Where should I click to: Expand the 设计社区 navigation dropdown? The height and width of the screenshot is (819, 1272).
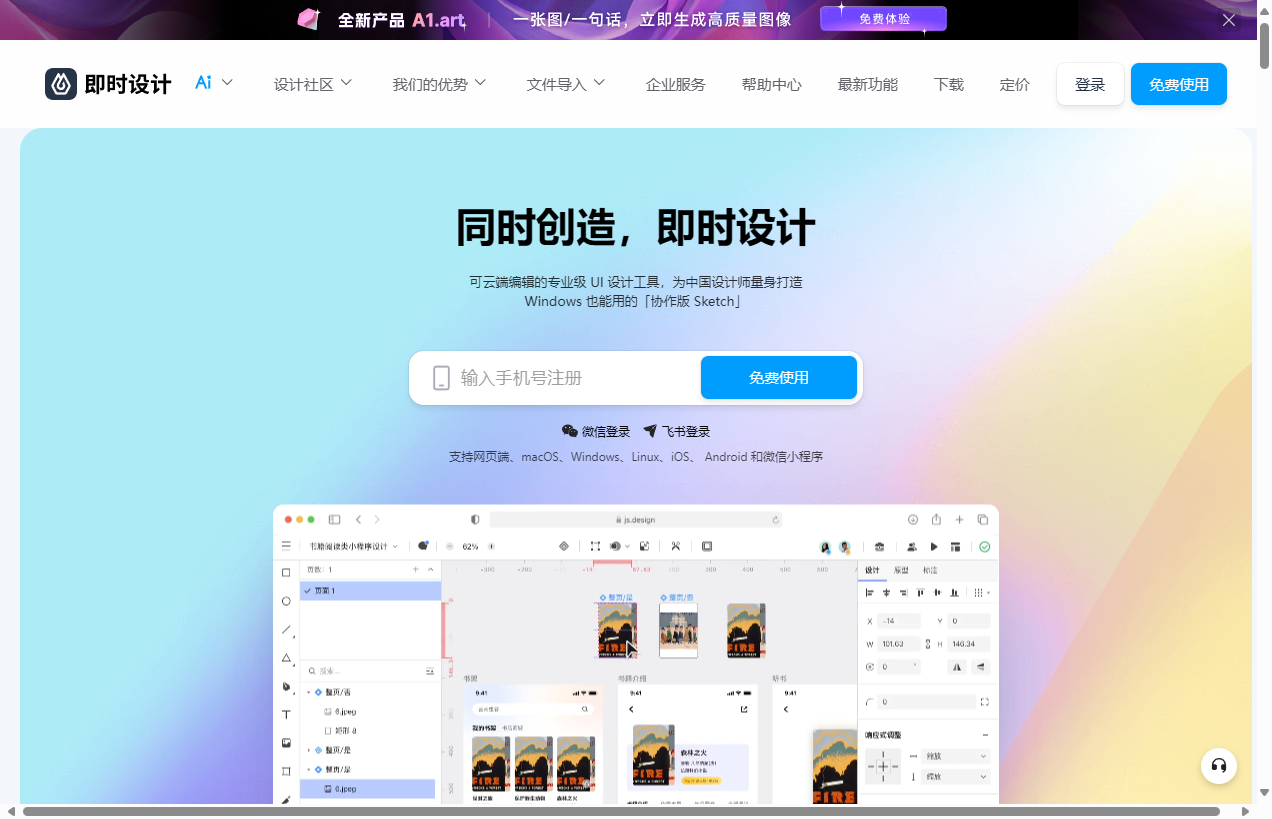313,84
